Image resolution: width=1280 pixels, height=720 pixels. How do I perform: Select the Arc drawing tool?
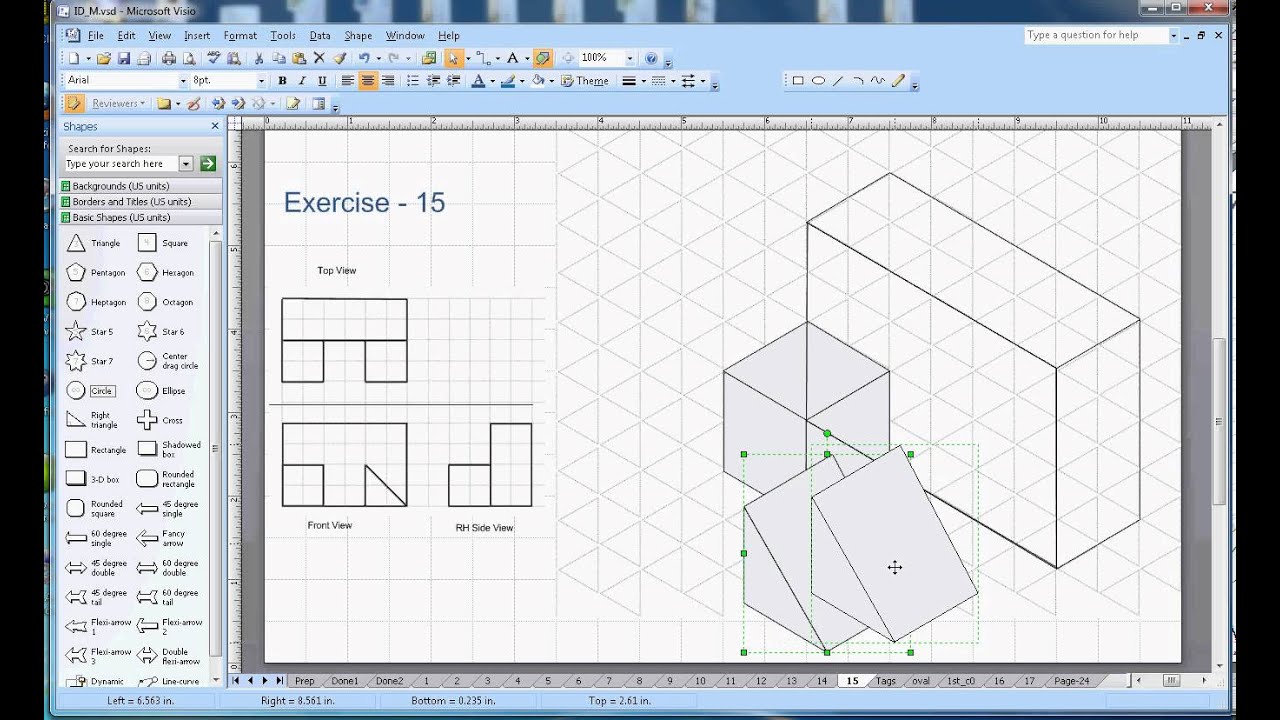click(858, 81)
